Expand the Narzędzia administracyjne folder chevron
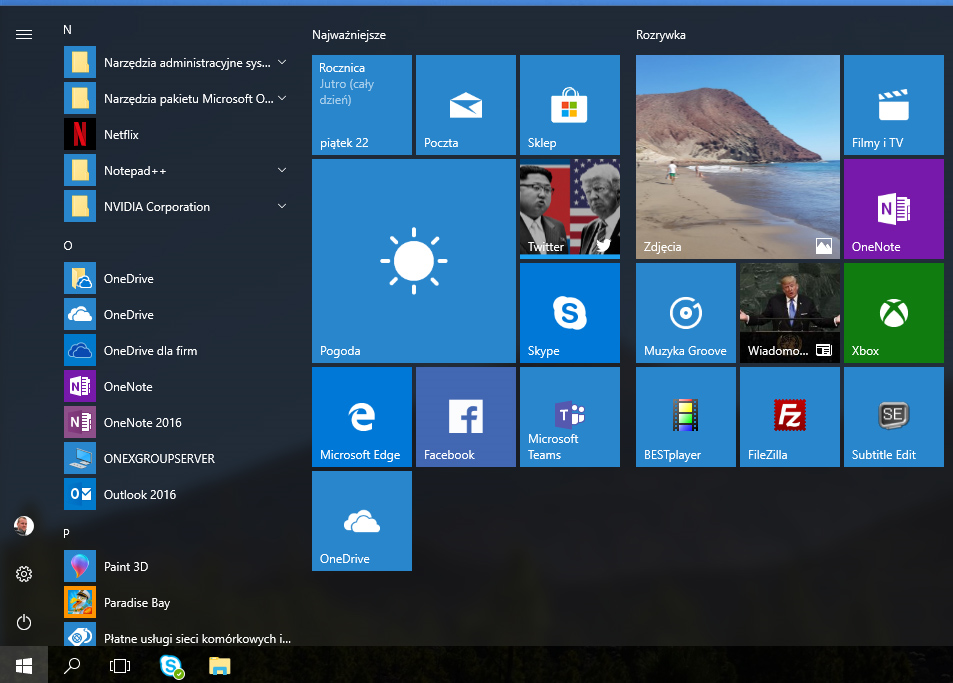Viewport: 953px width, 683px height. click(x=282, y=62)
